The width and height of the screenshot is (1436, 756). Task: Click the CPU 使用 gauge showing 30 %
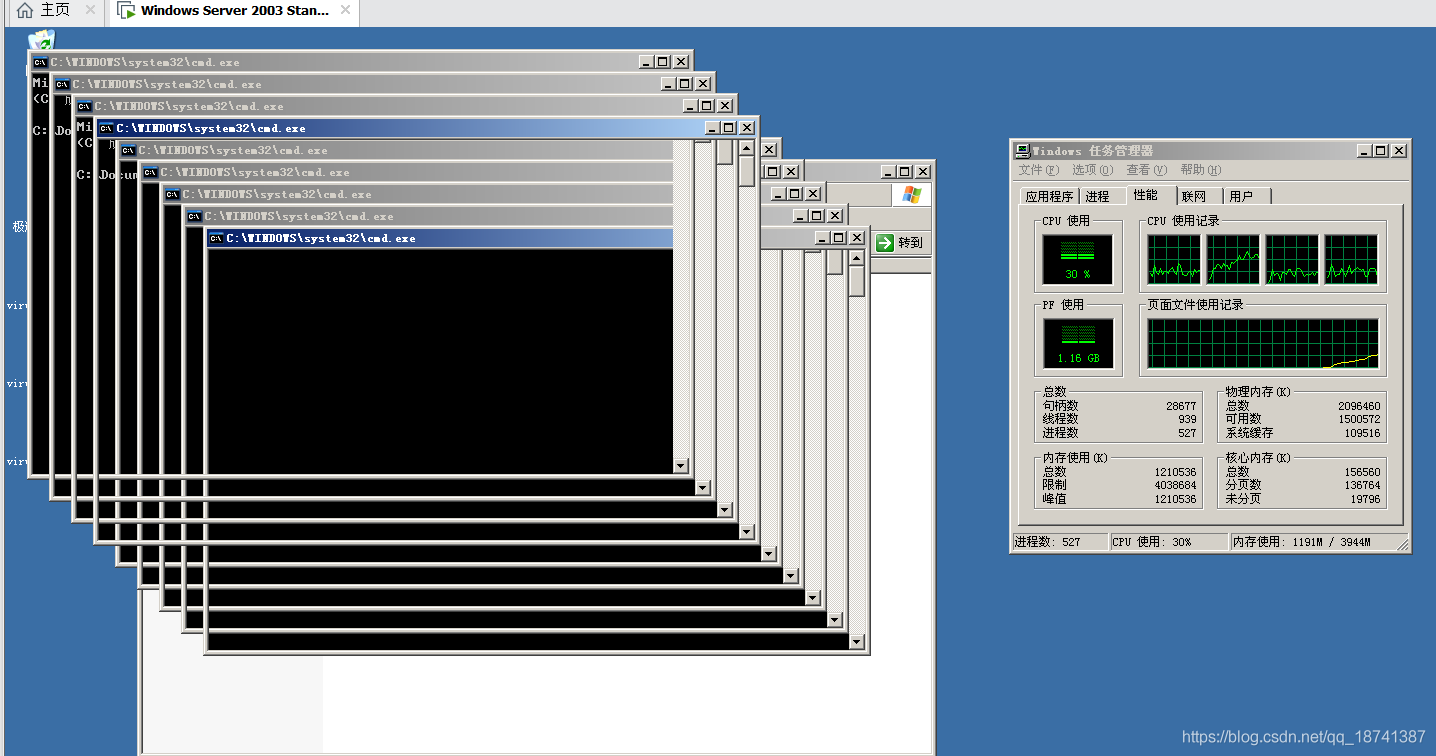click(x=1077, y=259)
